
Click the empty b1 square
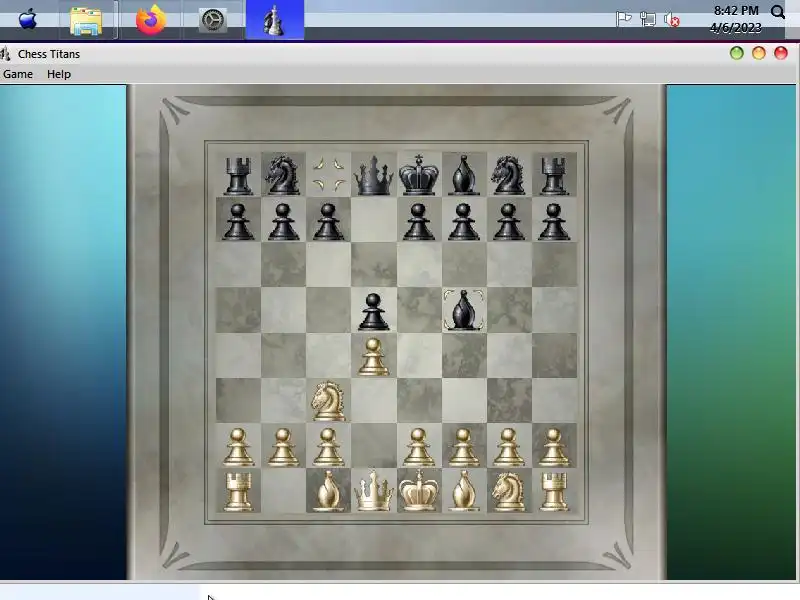(283, 490)
